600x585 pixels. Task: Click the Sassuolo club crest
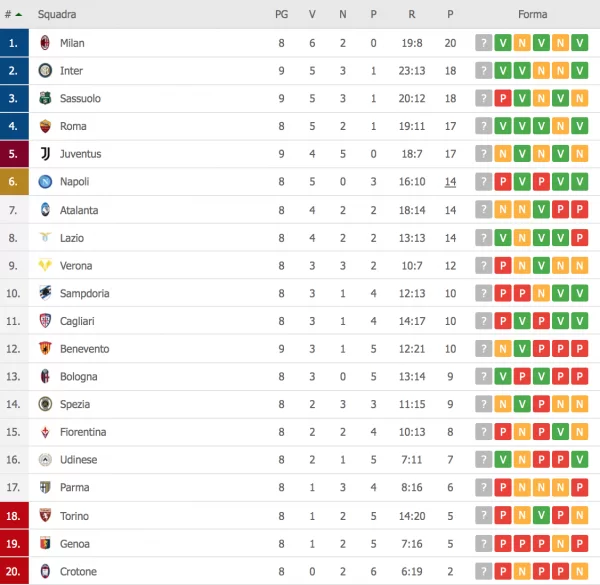coord(44,99)
